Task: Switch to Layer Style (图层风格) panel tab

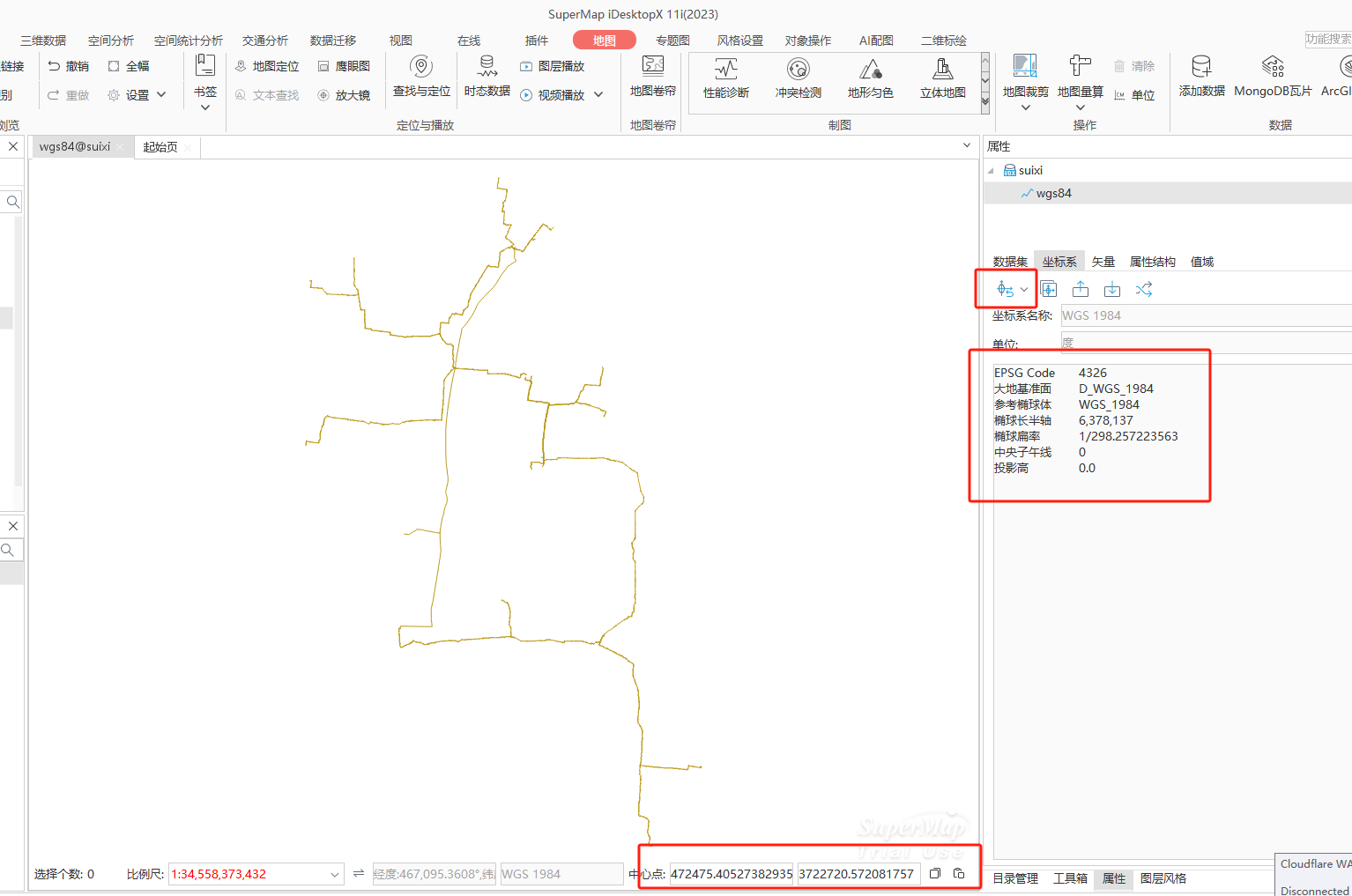Action: pos(1163,878)
